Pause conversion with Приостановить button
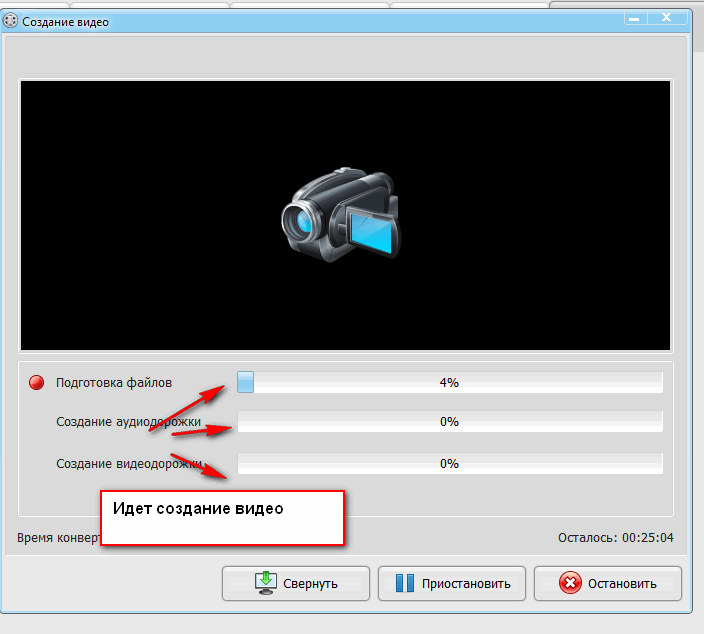 click(452, 583)
